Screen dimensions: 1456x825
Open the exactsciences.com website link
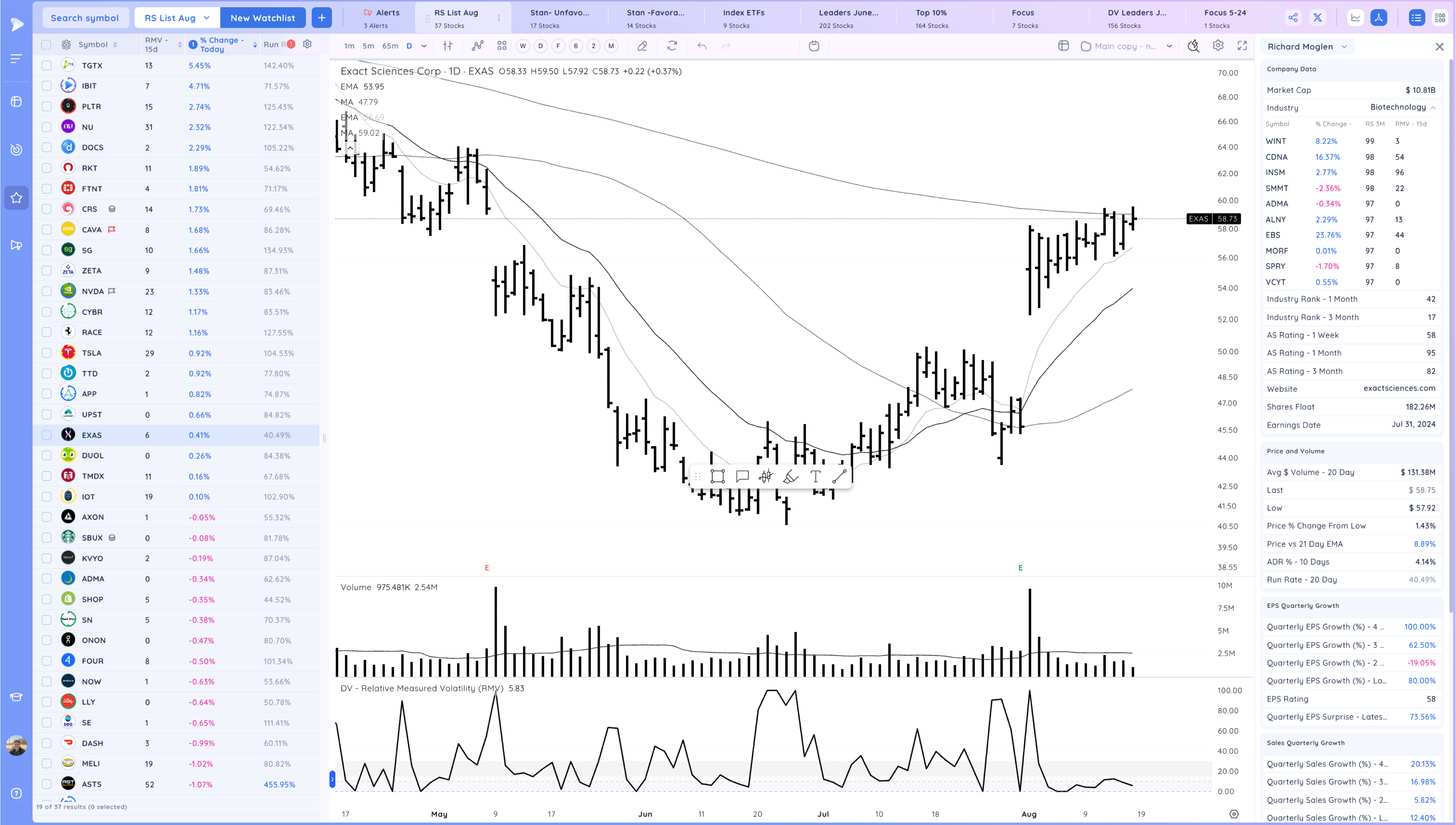click(1399, 388)
